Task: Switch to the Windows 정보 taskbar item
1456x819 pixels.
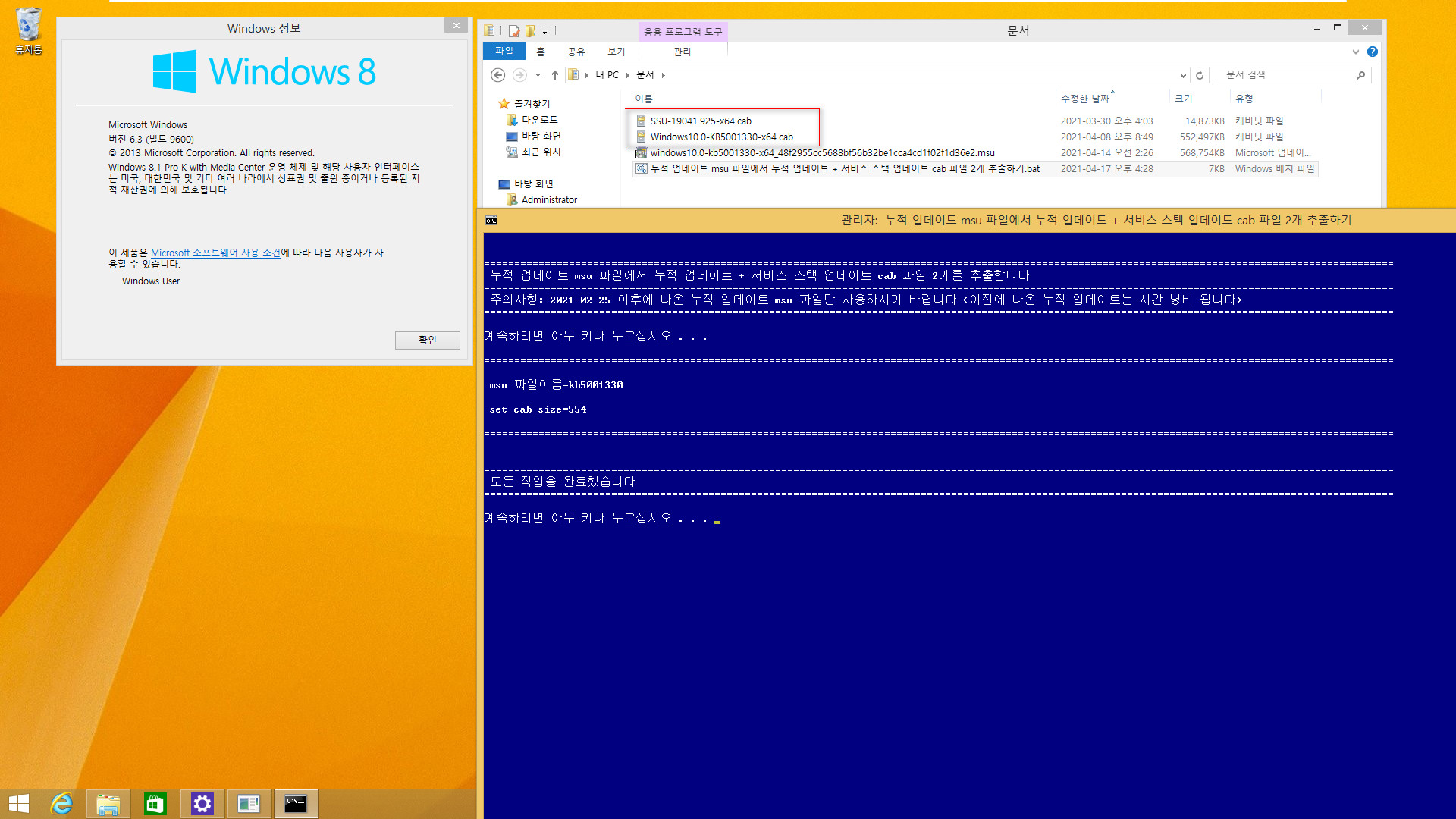Action: pyautogui.click(x=249, y=804)
